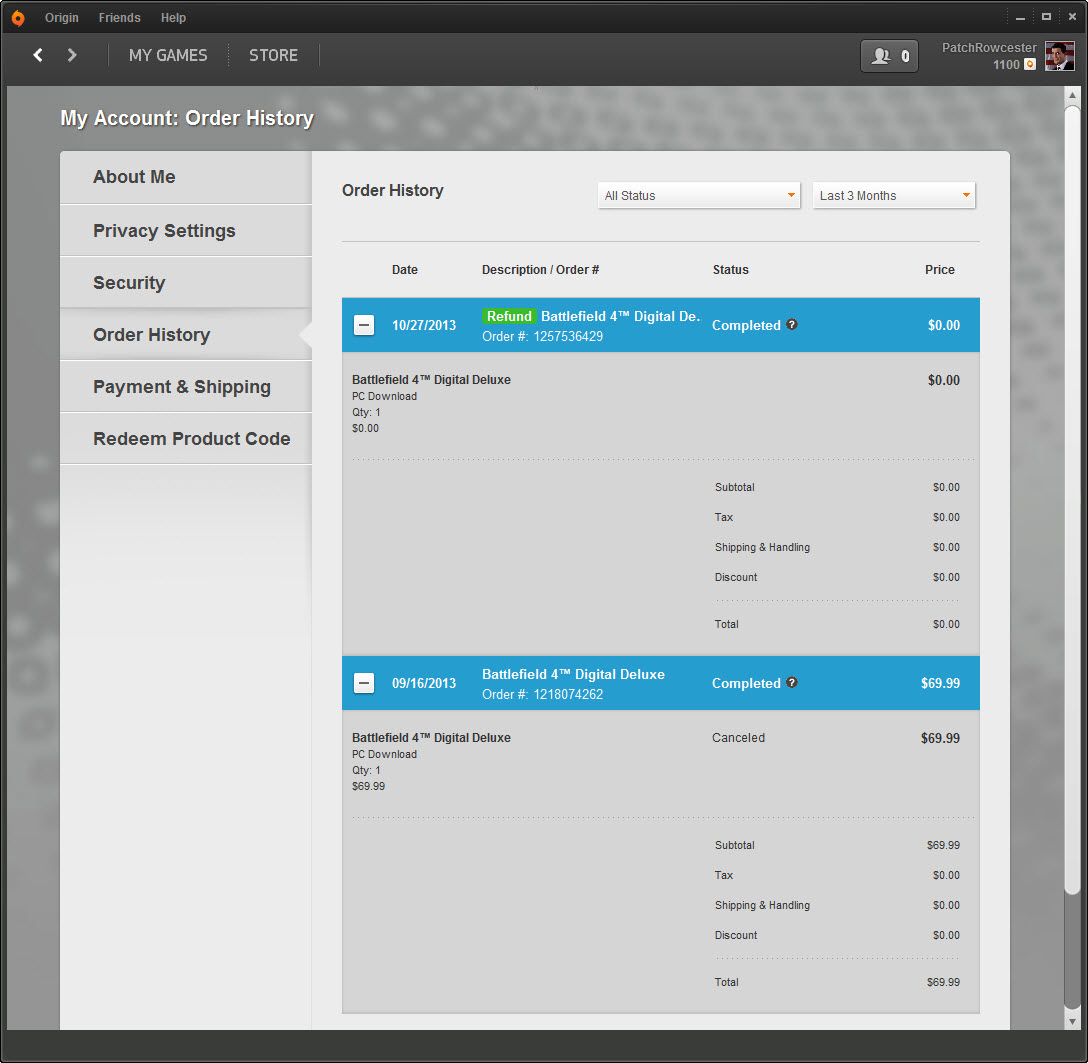Click the scrollbar up arrow

point(1073,95)
